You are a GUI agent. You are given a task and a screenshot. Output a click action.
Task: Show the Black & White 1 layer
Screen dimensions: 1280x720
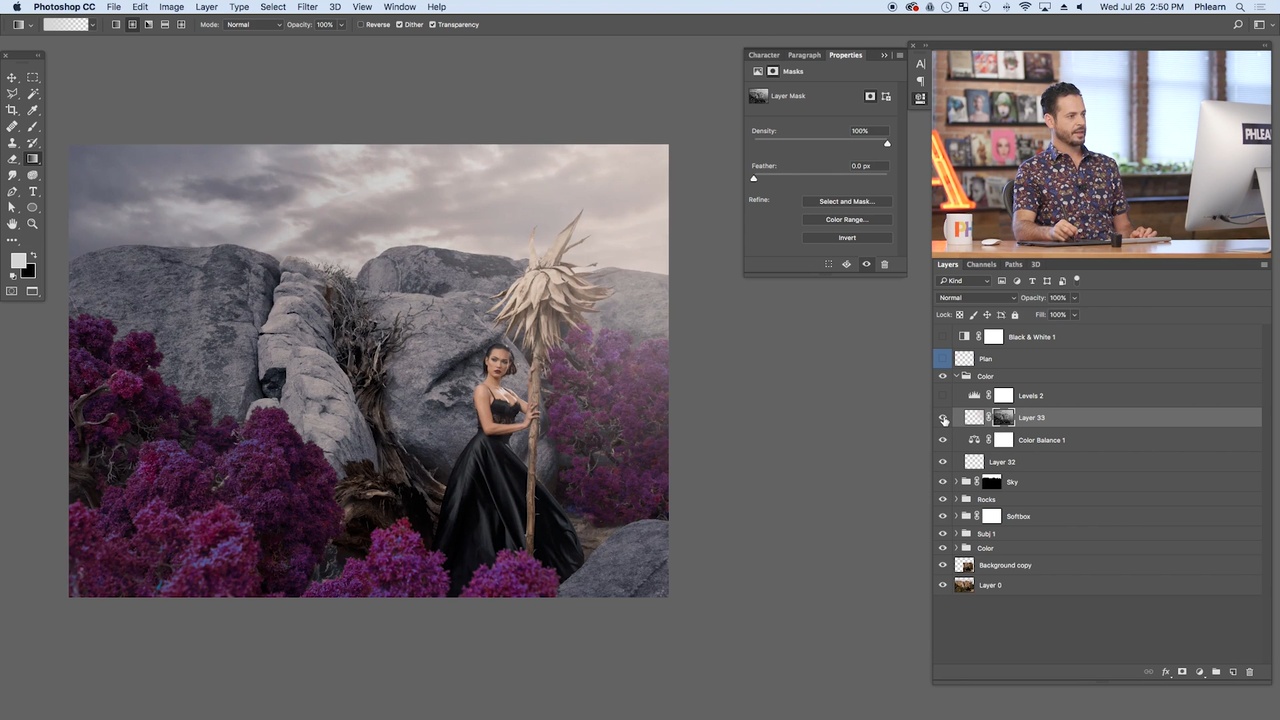click(x=942, y=337)
